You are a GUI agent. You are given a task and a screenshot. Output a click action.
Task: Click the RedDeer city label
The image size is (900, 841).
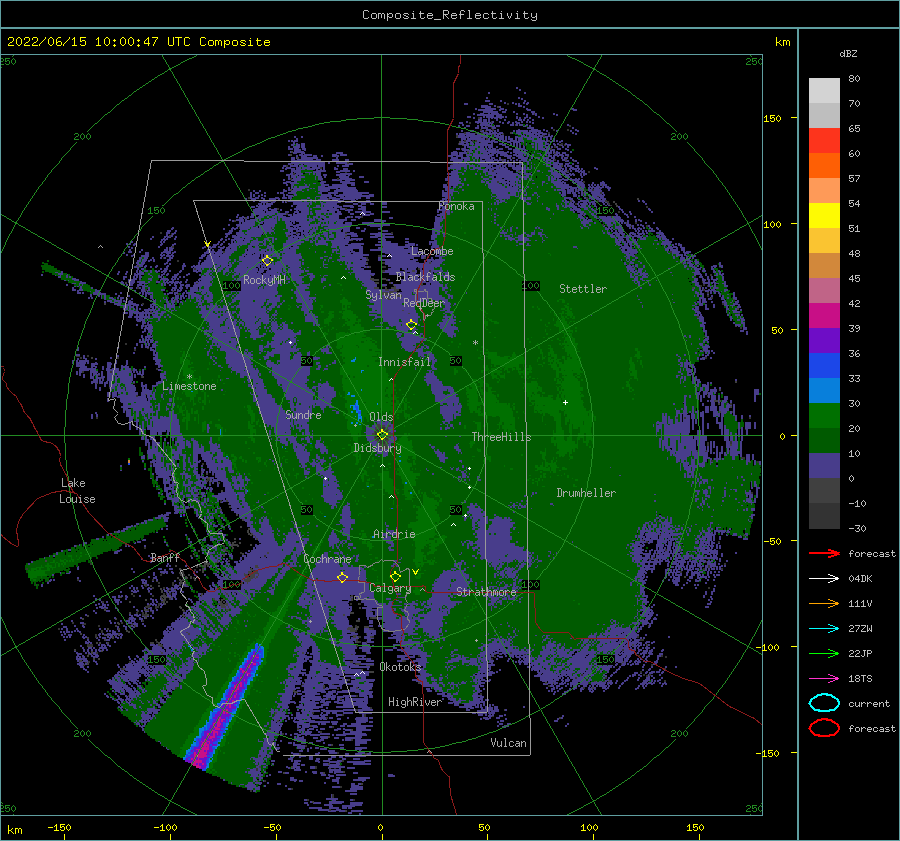(424, 303)
